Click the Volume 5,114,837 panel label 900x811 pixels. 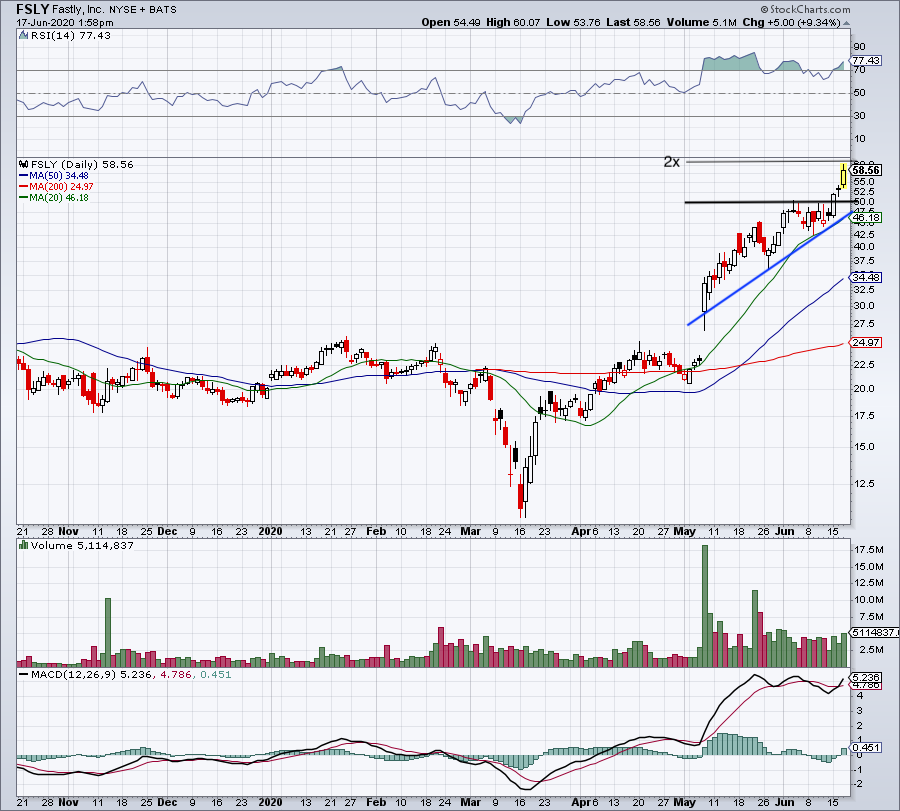tap(82, 545)
